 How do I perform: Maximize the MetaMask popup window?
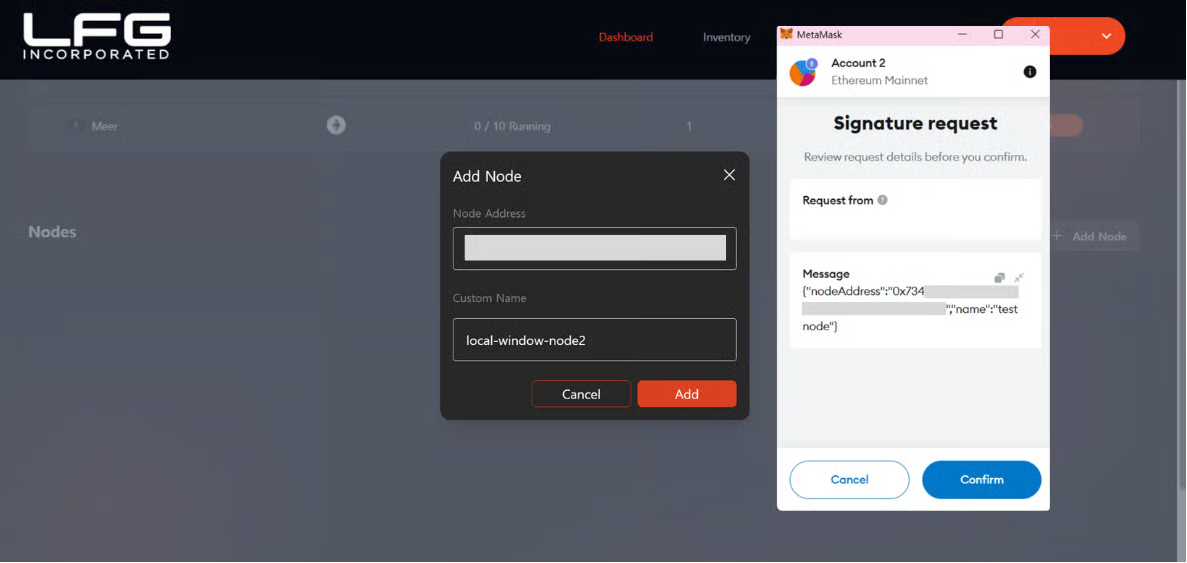pos(998,35)
